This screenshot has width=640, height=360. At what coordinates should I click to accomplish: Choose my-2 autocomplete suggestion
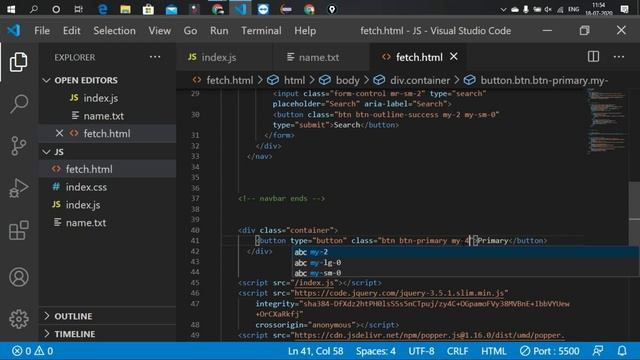click(x=465, y=252)
